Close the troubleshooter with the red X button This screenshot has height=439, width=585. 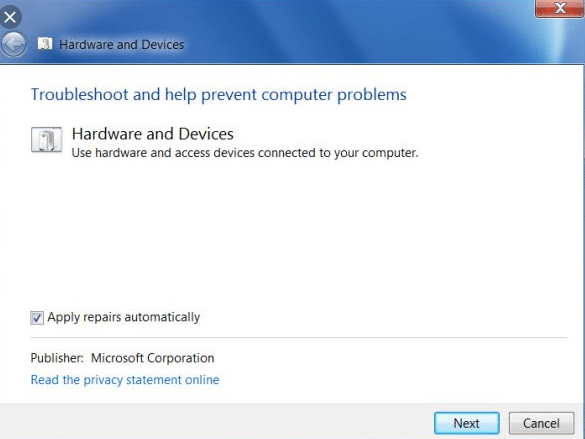560,8
